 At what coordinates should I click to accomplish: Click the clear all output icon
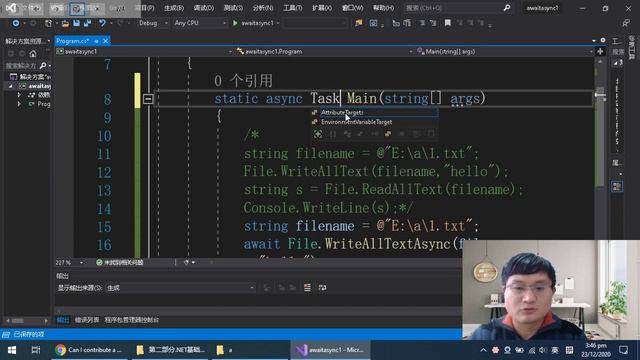click(307, 288)
